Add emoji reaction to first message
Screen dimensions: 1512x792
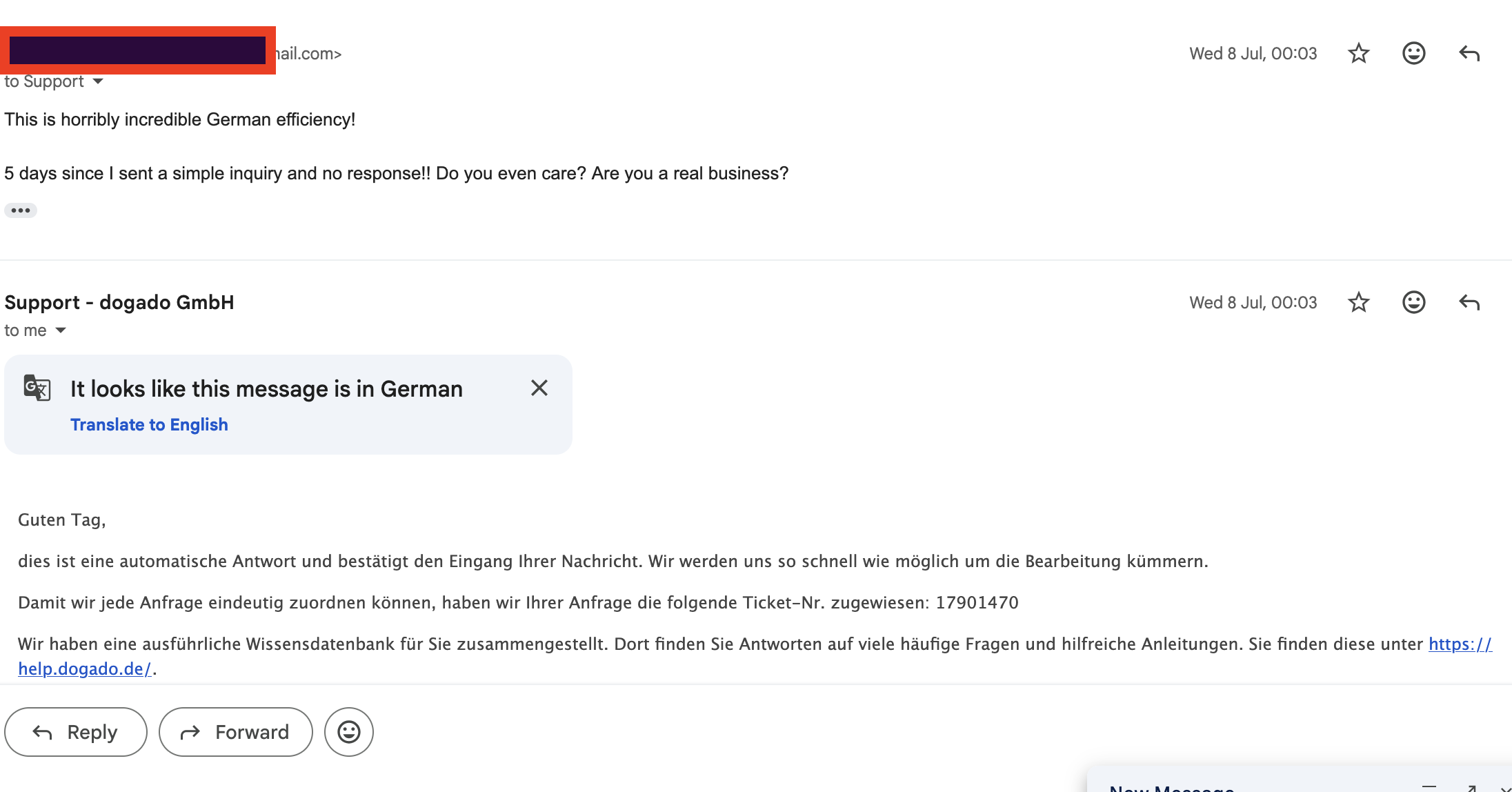point(1413,53)
